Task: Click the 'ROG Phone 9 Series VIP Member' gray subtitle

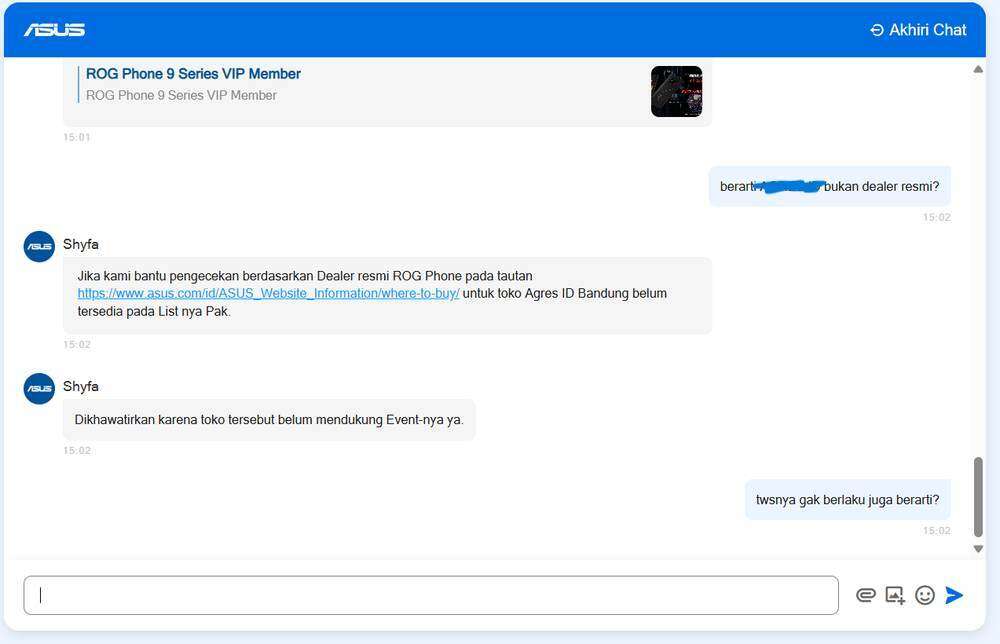Action: 181,96
